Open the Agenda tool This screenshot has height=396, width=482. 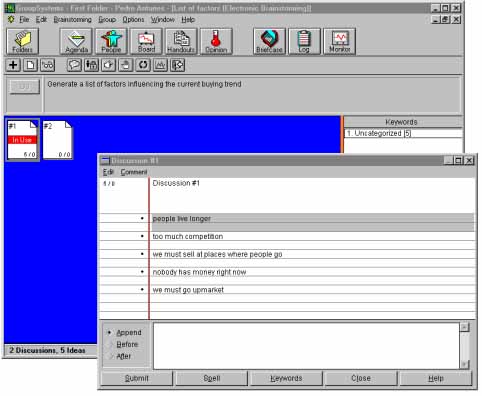(76, 41)
